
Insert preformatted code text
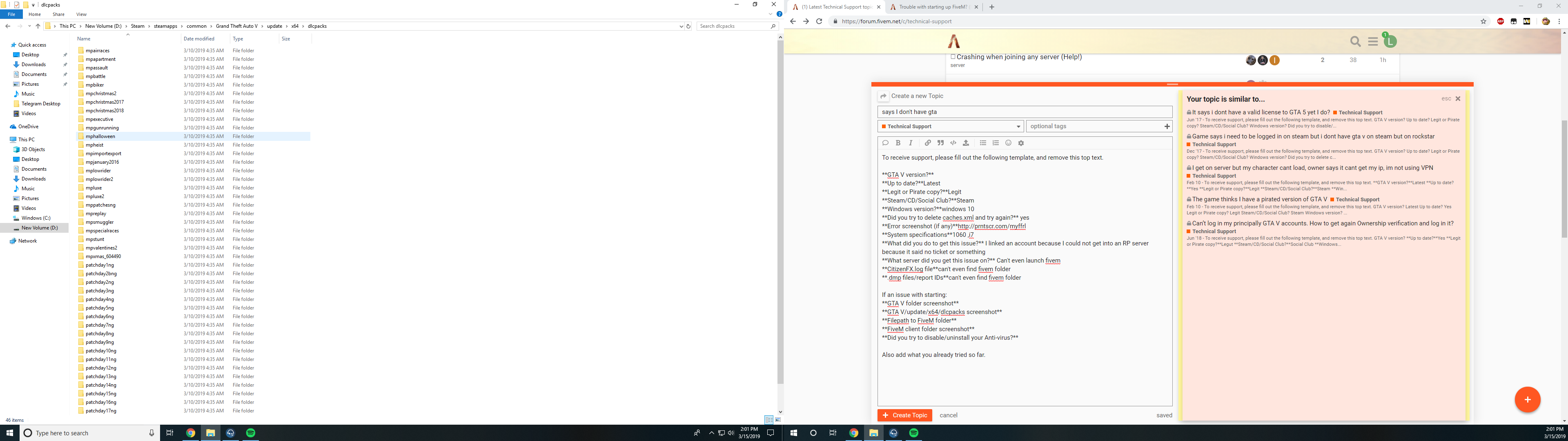tap(954, 143)
